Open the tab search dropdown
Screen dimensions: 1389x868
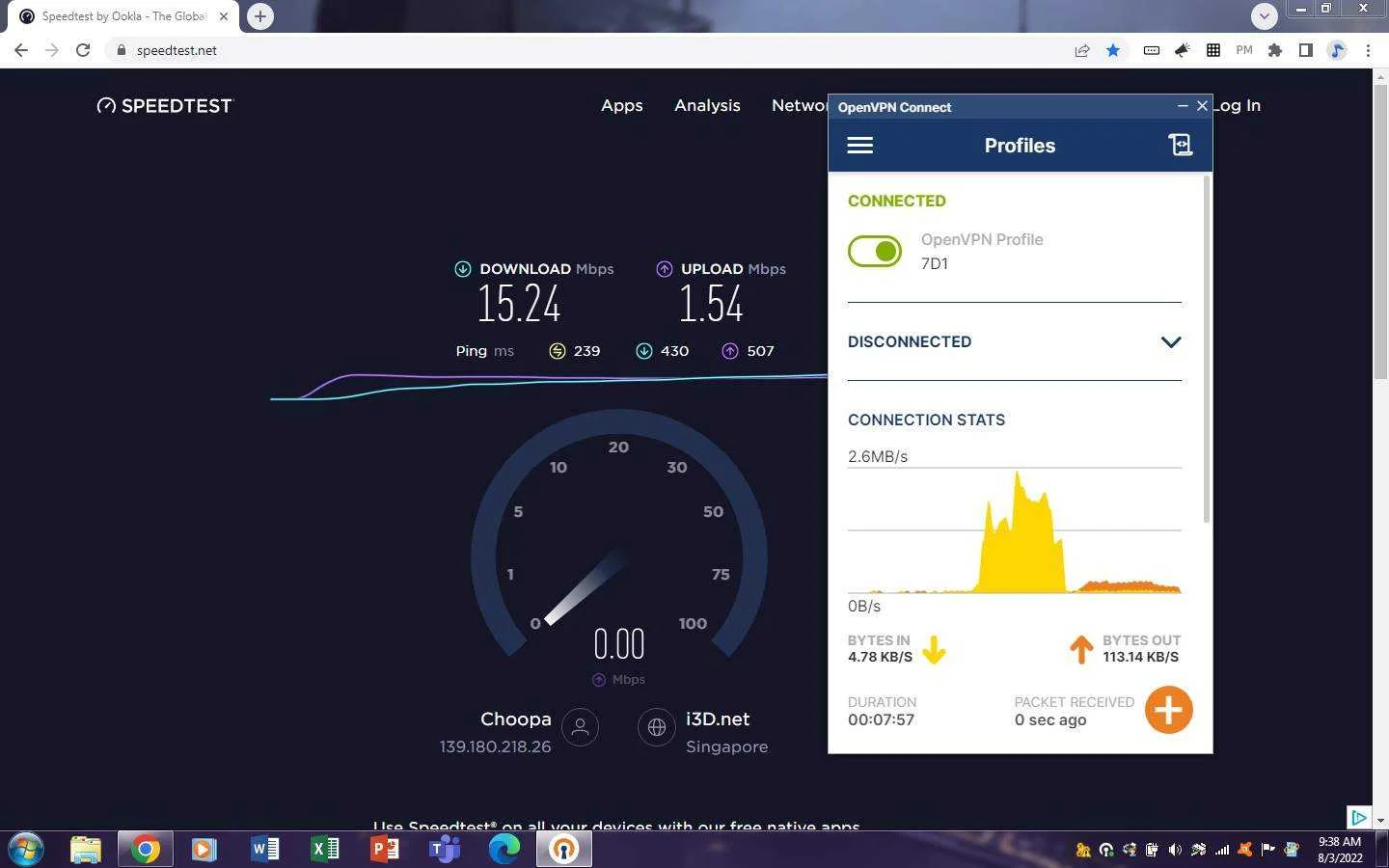(x=1264, y=15)
